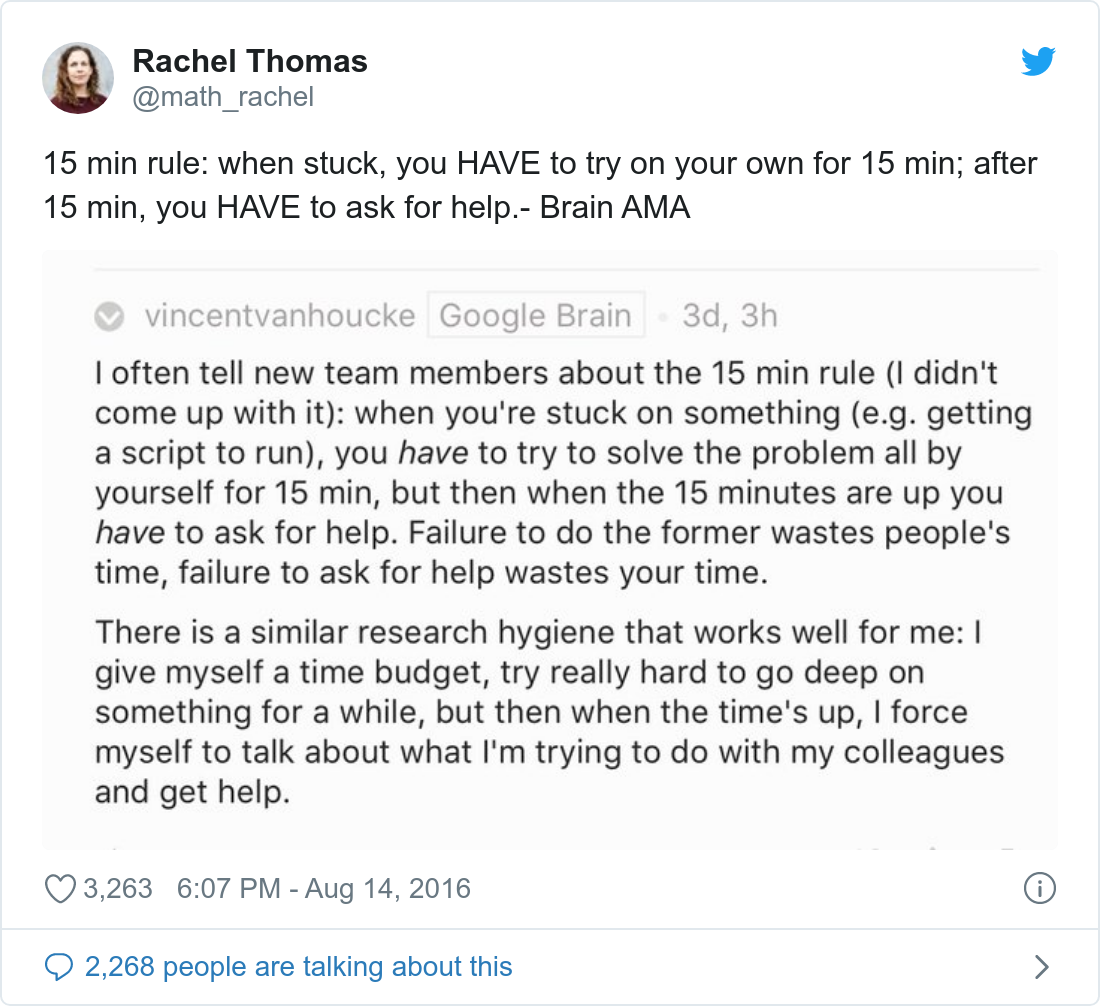The image size is (1100, 1006).
Task: Click the 3d, 3h comment age
Action: point(730,316)
